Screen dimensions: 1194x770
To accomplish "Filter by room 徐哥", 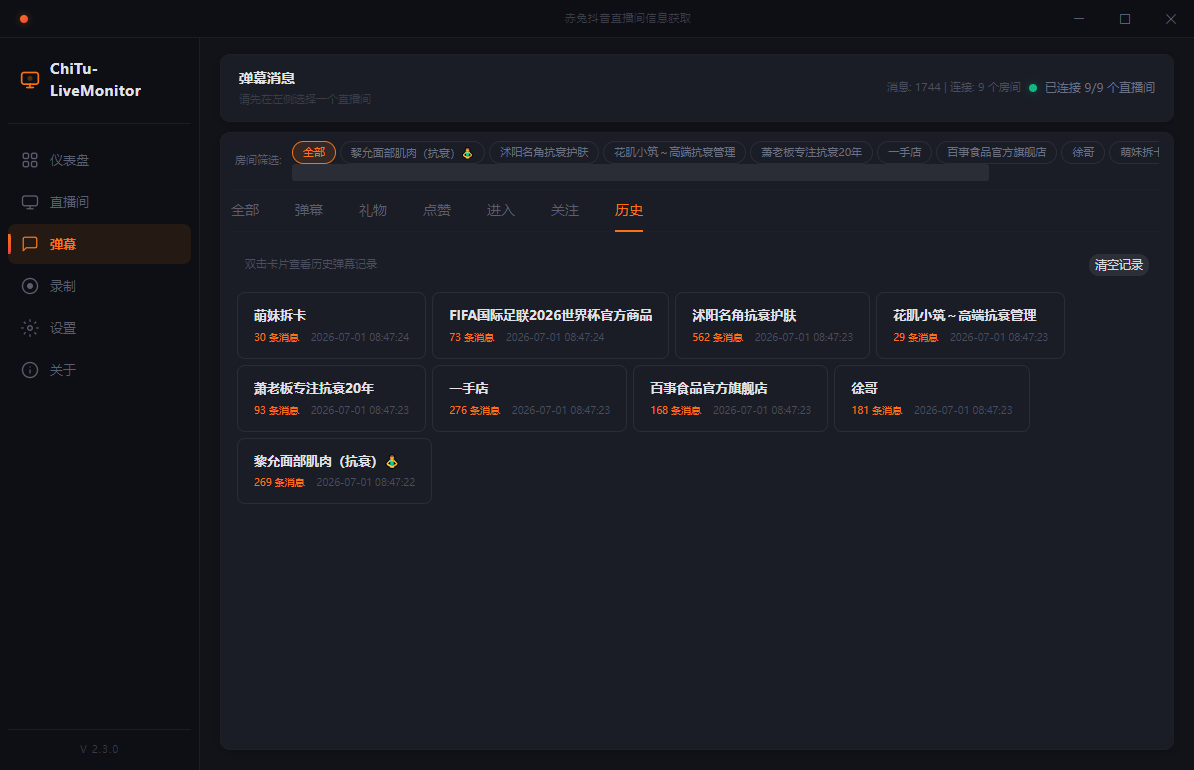I will click(x=1083, y=152).
